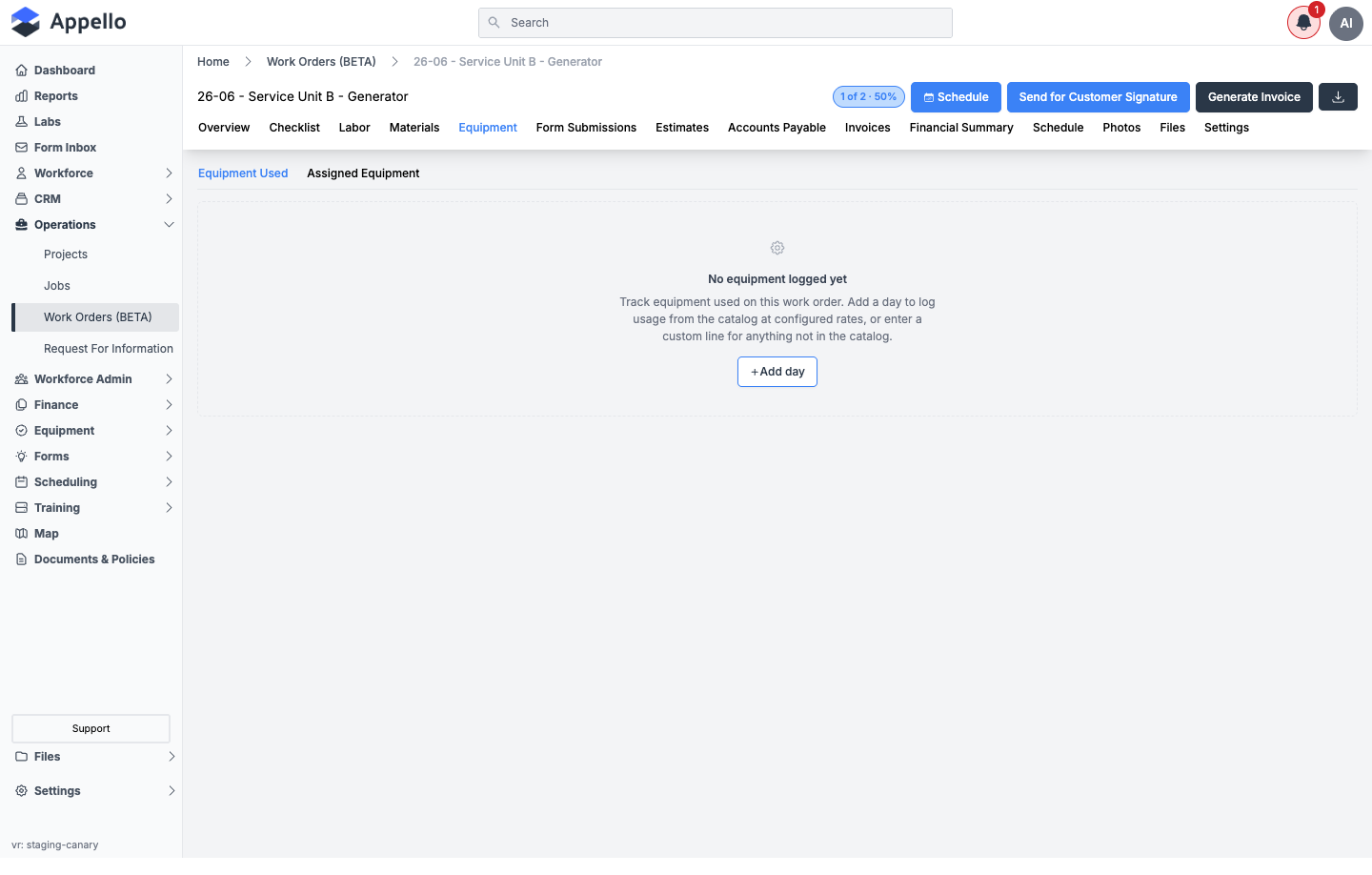Open Request For Information in sidebar
This screenshot has width=1372, height=875.
click(x=109, y=349)
